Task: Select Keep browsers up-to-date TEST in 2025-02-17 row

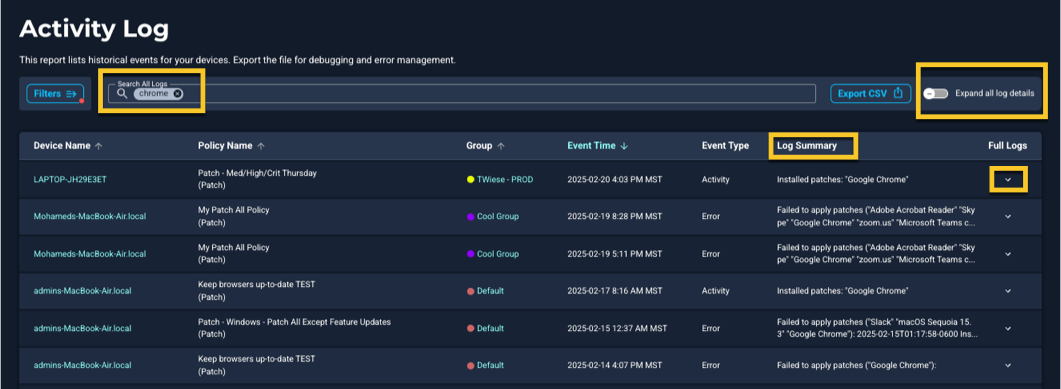Action: (x=256, y=284)
